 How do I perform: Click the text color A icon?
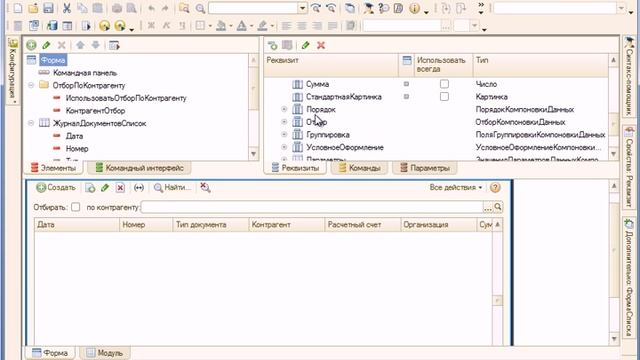(x=242, y=26)
